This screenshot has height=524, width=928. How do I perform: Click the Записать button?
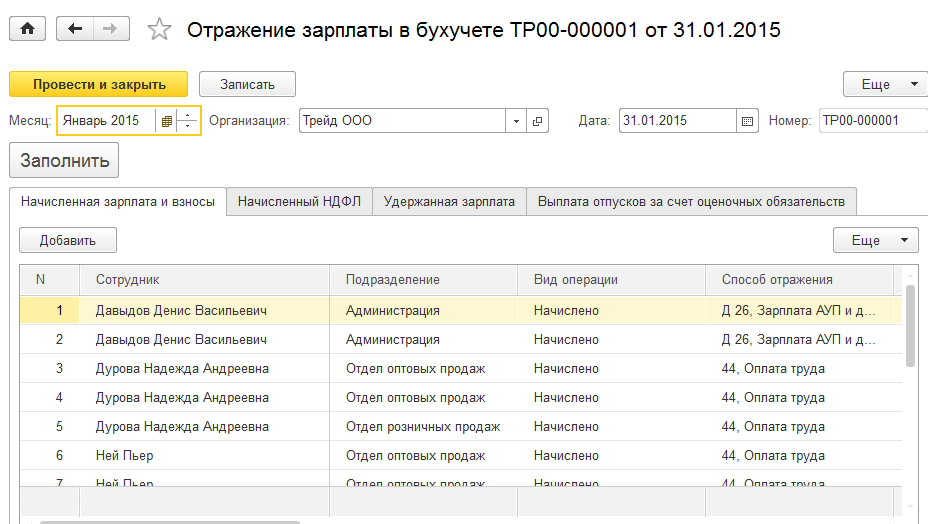pos(247,84)
